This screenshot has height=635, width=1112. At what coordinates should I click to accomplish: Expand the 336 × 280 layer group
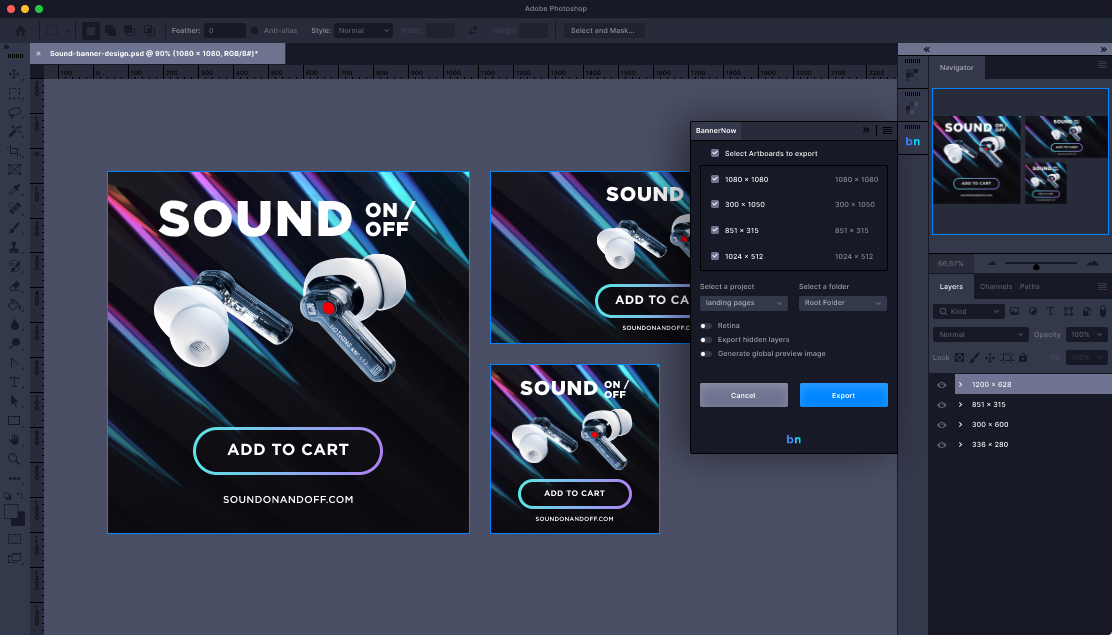click(x=960, y=445)
